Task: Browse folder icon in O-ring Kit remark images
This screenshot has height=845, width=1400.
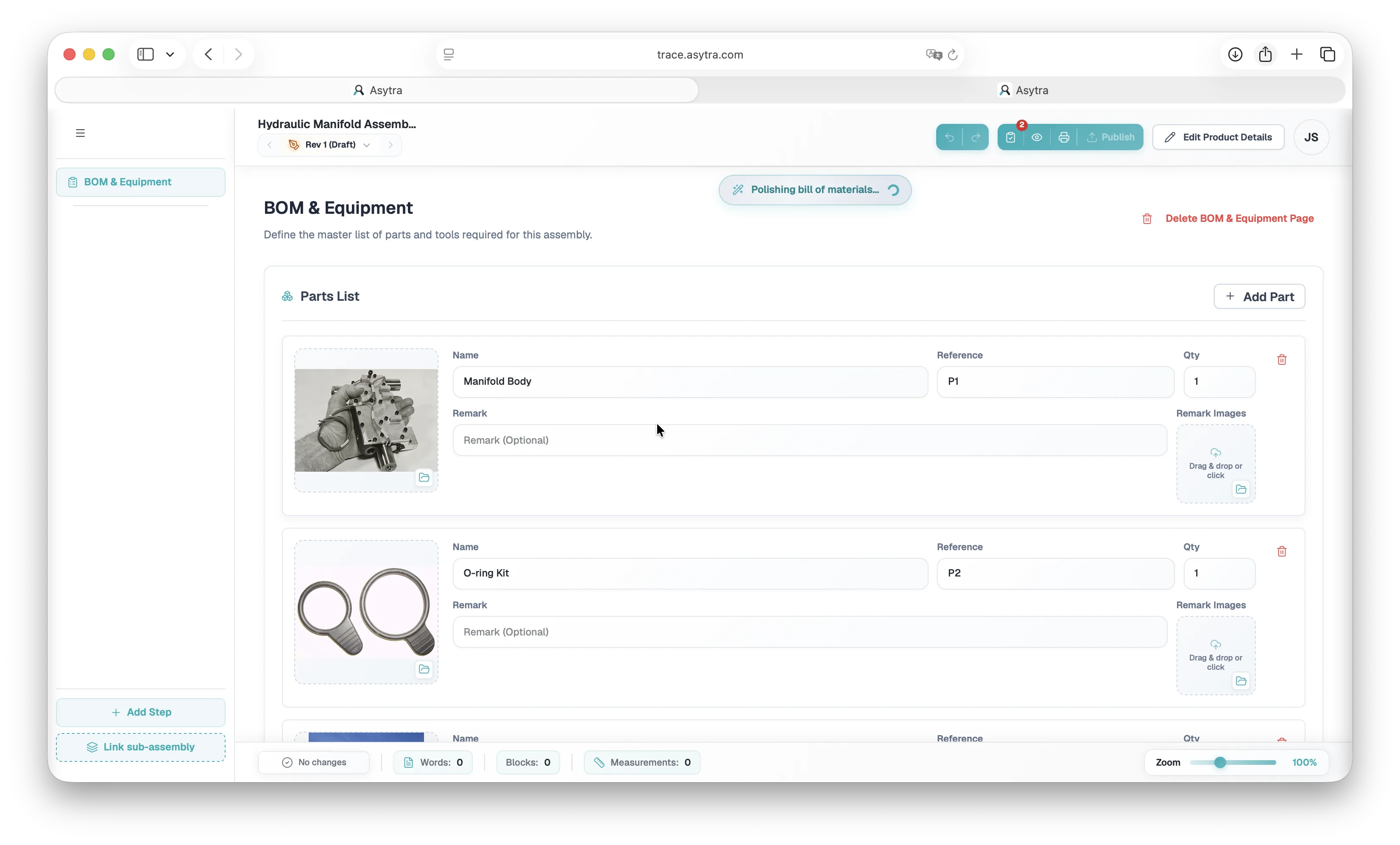Action: [x=1241, y=681]
